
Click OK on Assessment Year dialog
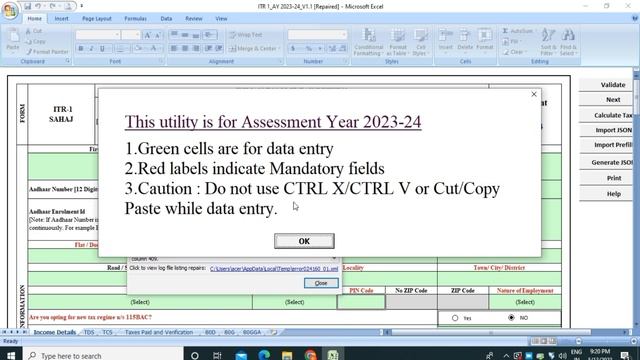click(304, 241)
